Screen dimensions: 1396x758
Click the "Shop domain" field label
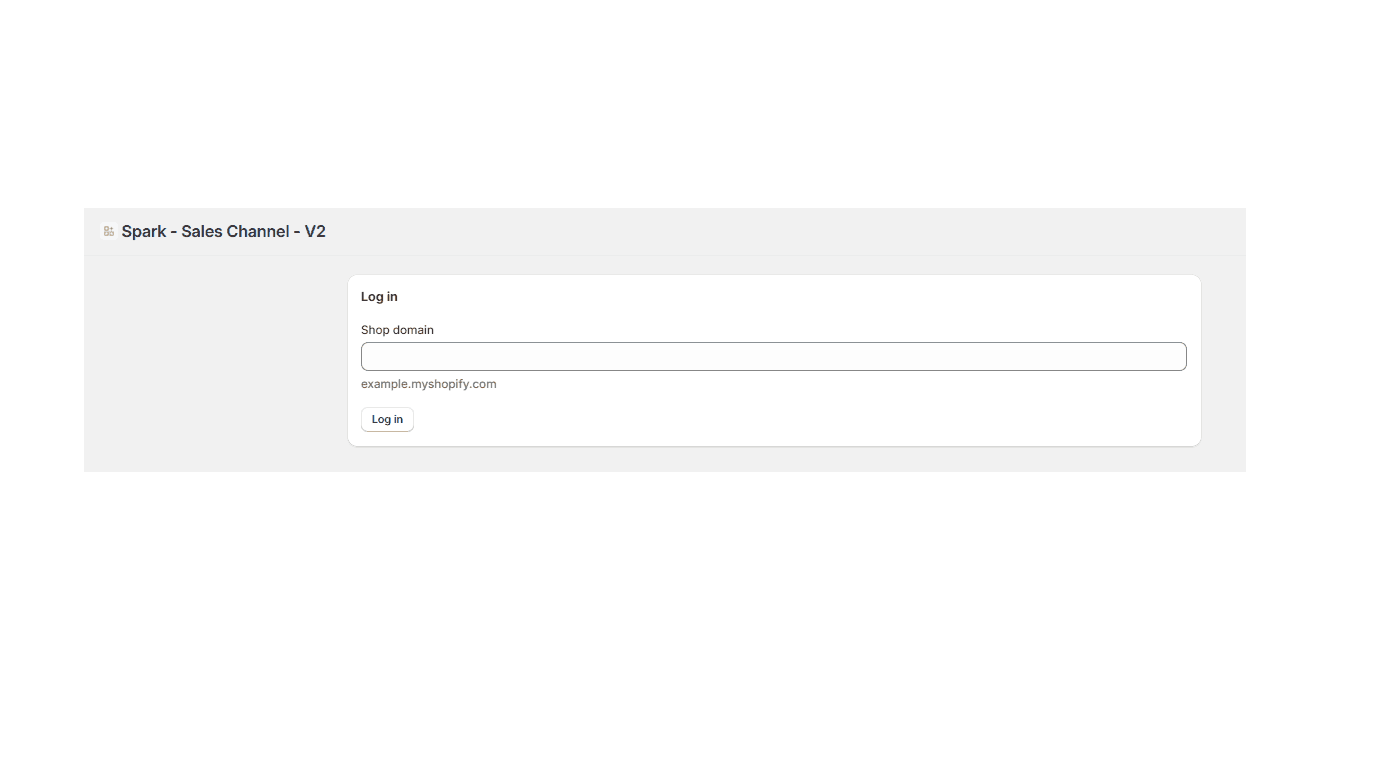pos(397,330)
